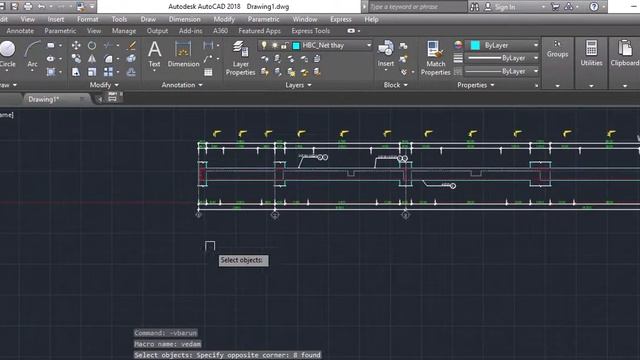The image size is (640, 360).
Task: Open the Help menu
Action: [x=371, y=19]
